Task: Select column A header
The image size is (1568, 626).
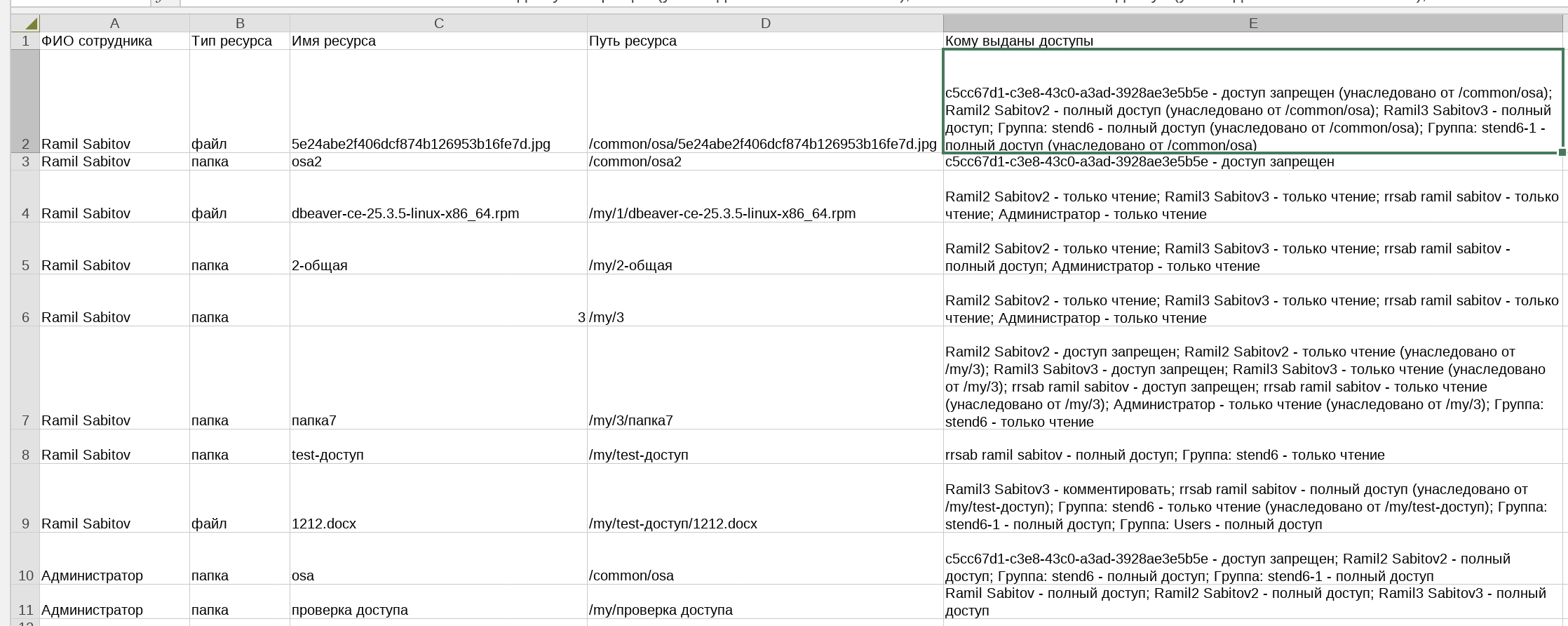Action: pyautogui.click(x=114, y=23)
